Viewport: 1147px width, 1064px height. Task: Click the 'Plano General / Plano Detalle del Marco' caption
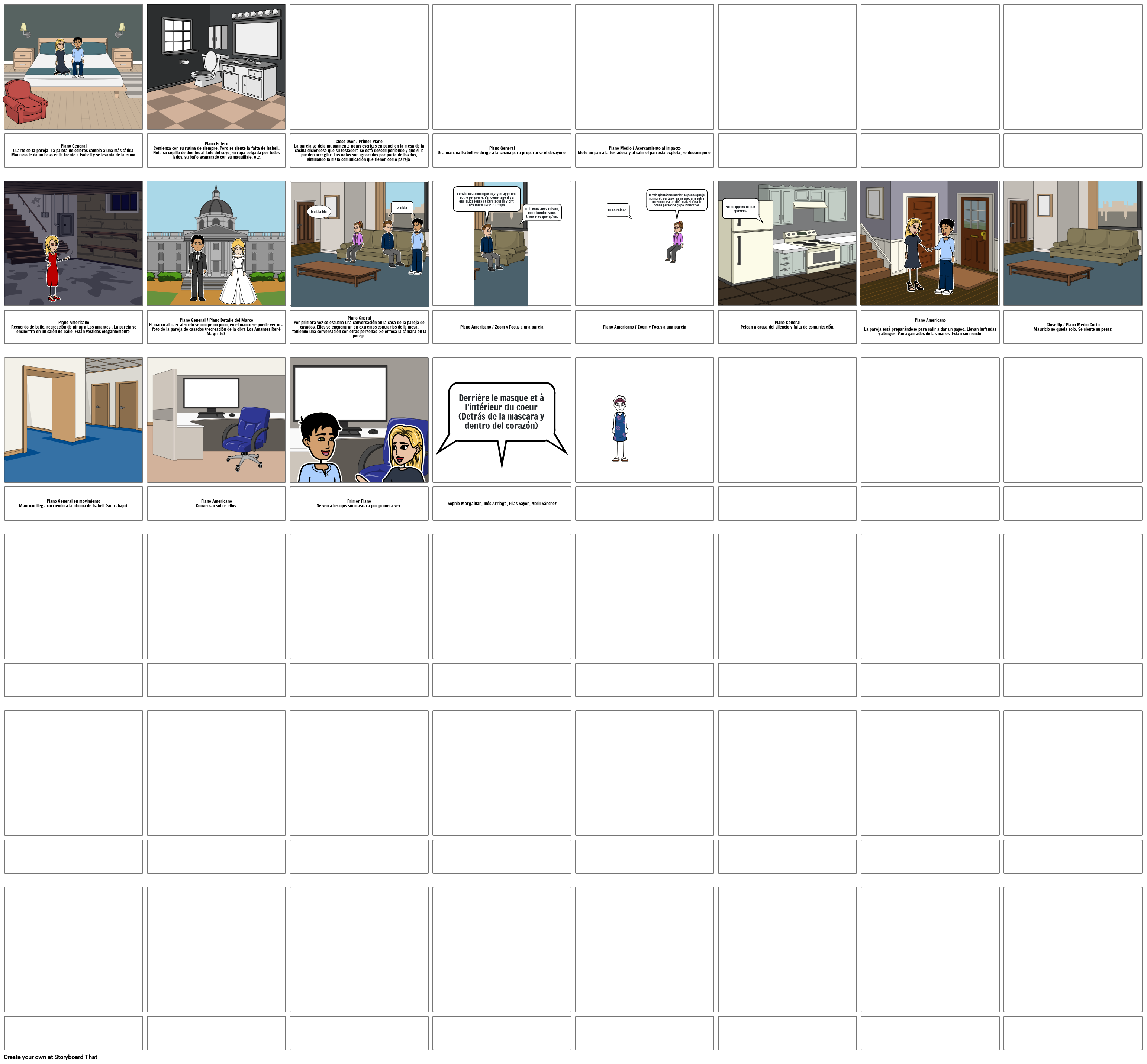[x=216, y=327]
